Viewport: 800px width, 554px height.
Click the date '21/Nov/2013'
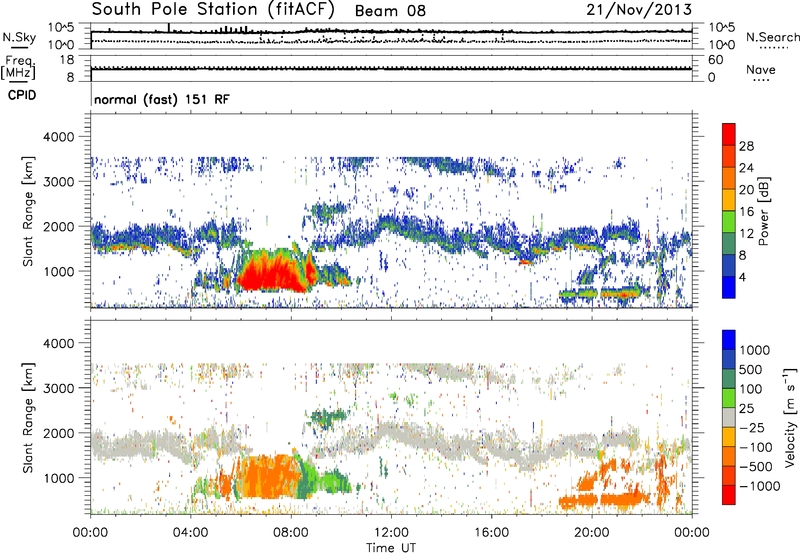pos(639,10)
